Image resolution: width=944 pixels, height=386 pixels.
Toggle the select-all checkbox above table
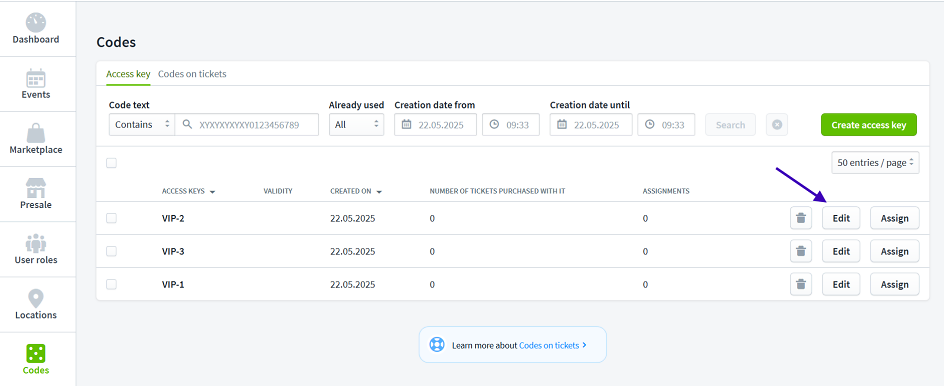[111, 163]
